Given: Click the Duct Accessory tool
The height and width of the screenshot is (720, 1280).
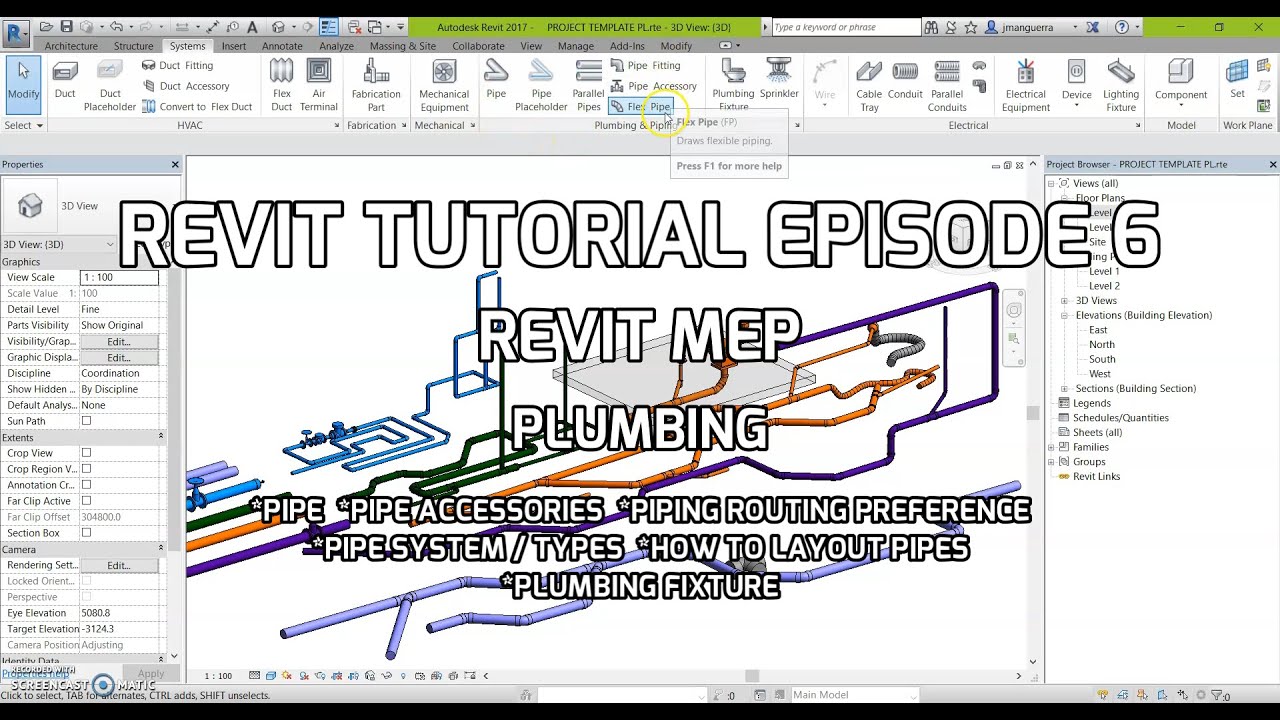Looking at the screenshot, I should pyautogui.click(x=185, y=86).
